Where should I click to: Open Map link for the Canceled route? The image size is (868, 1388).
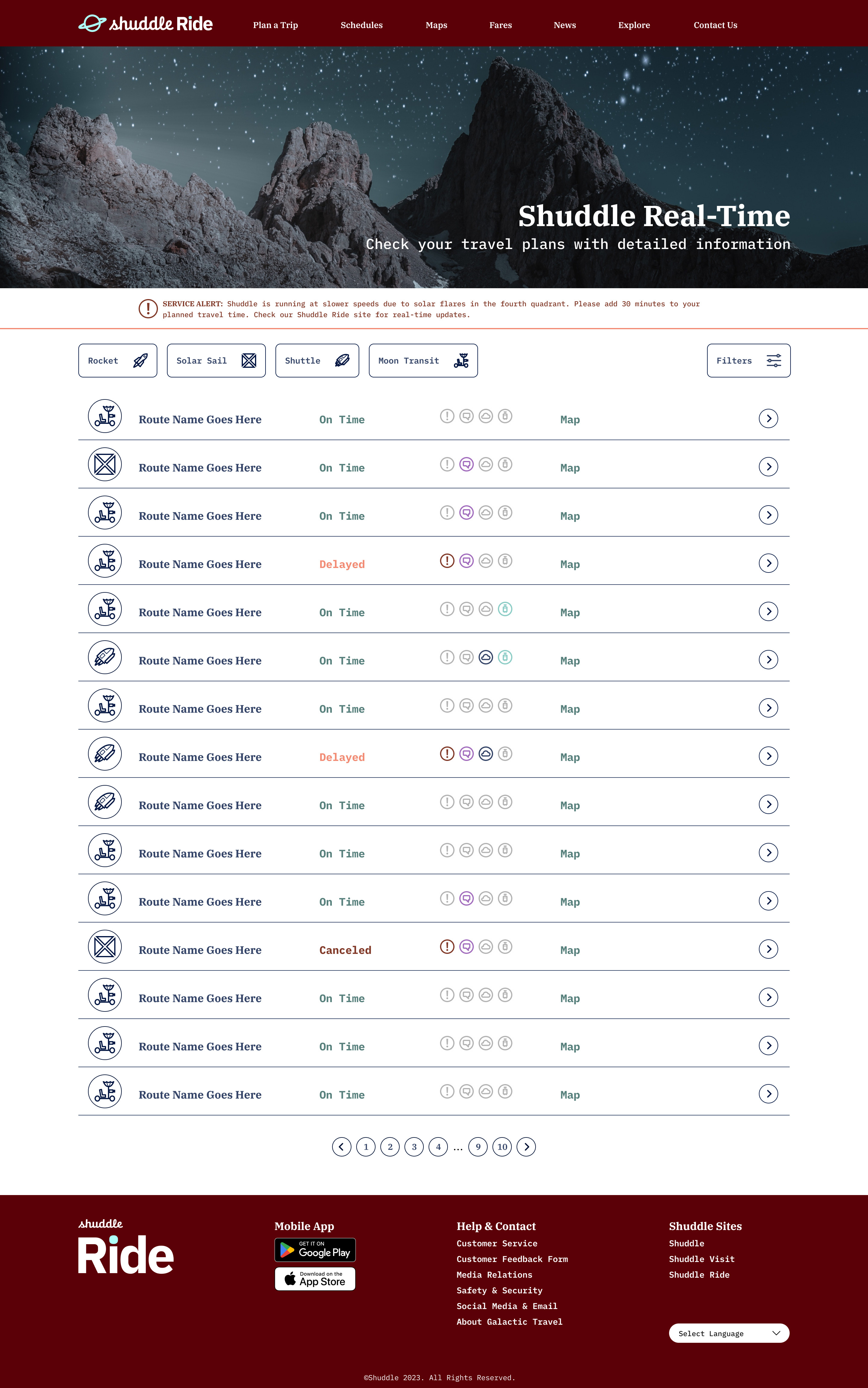tap(570, 951)
